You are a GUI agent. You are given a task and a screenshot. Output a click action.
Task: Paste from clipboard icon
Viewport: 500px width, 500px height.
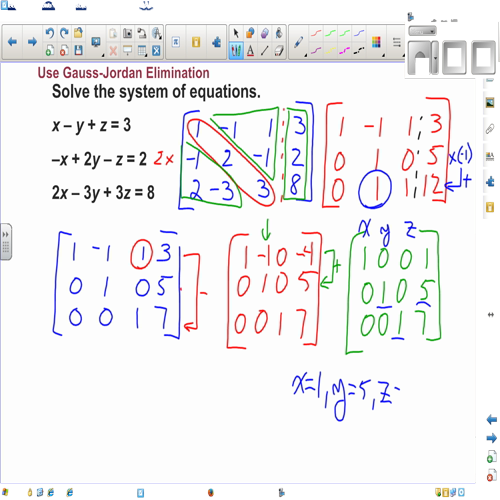click(113, 33)
